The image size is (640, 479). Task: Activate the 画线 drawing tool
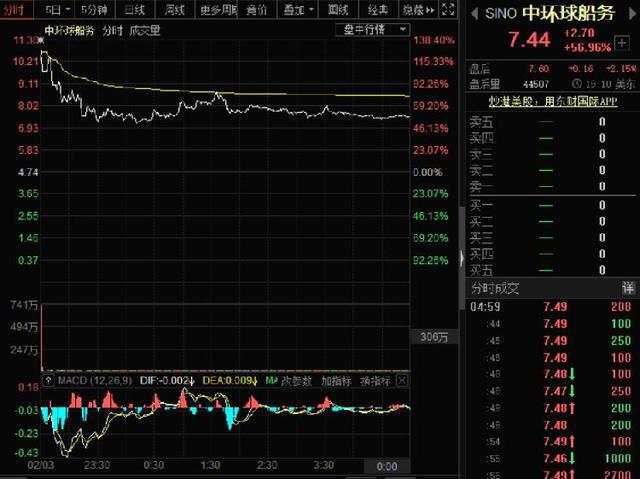tap(338, 10)
